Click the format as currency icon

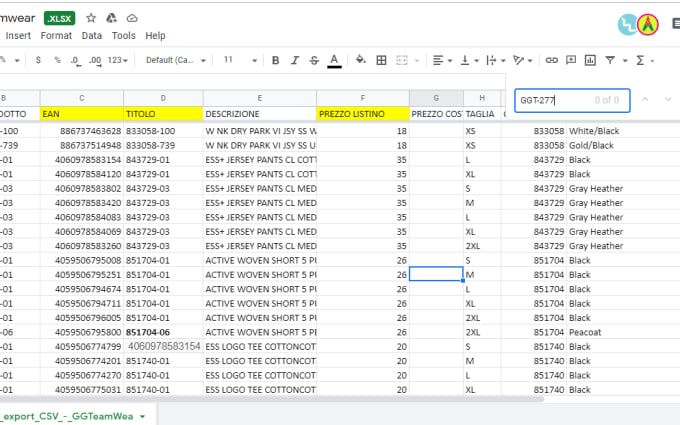pos(38,60)
